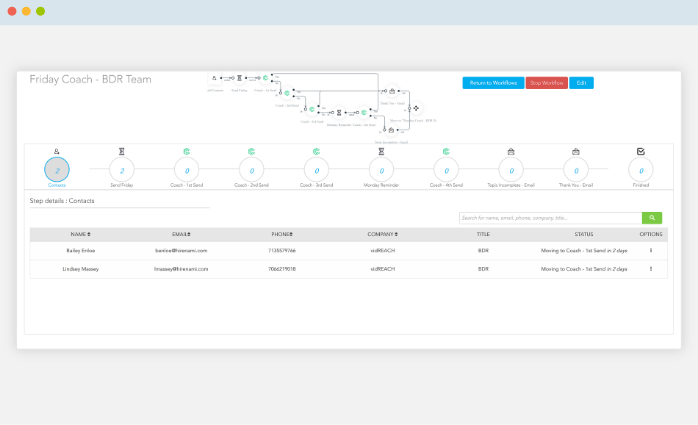
Task: Select the Topic Incomplete - Email step circle
Action: (x=511, y=170)
